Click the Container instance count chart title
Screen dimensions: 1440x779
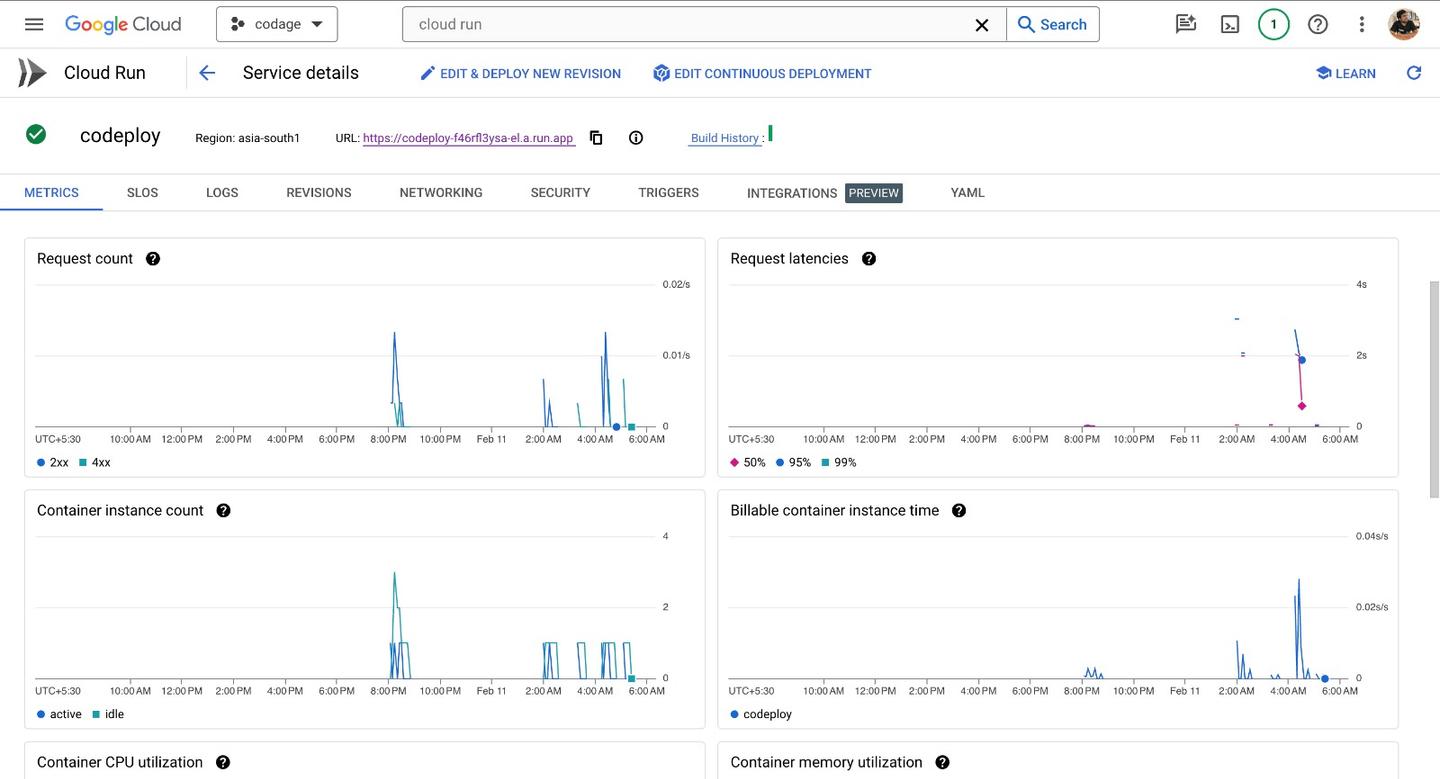[120, 510]
